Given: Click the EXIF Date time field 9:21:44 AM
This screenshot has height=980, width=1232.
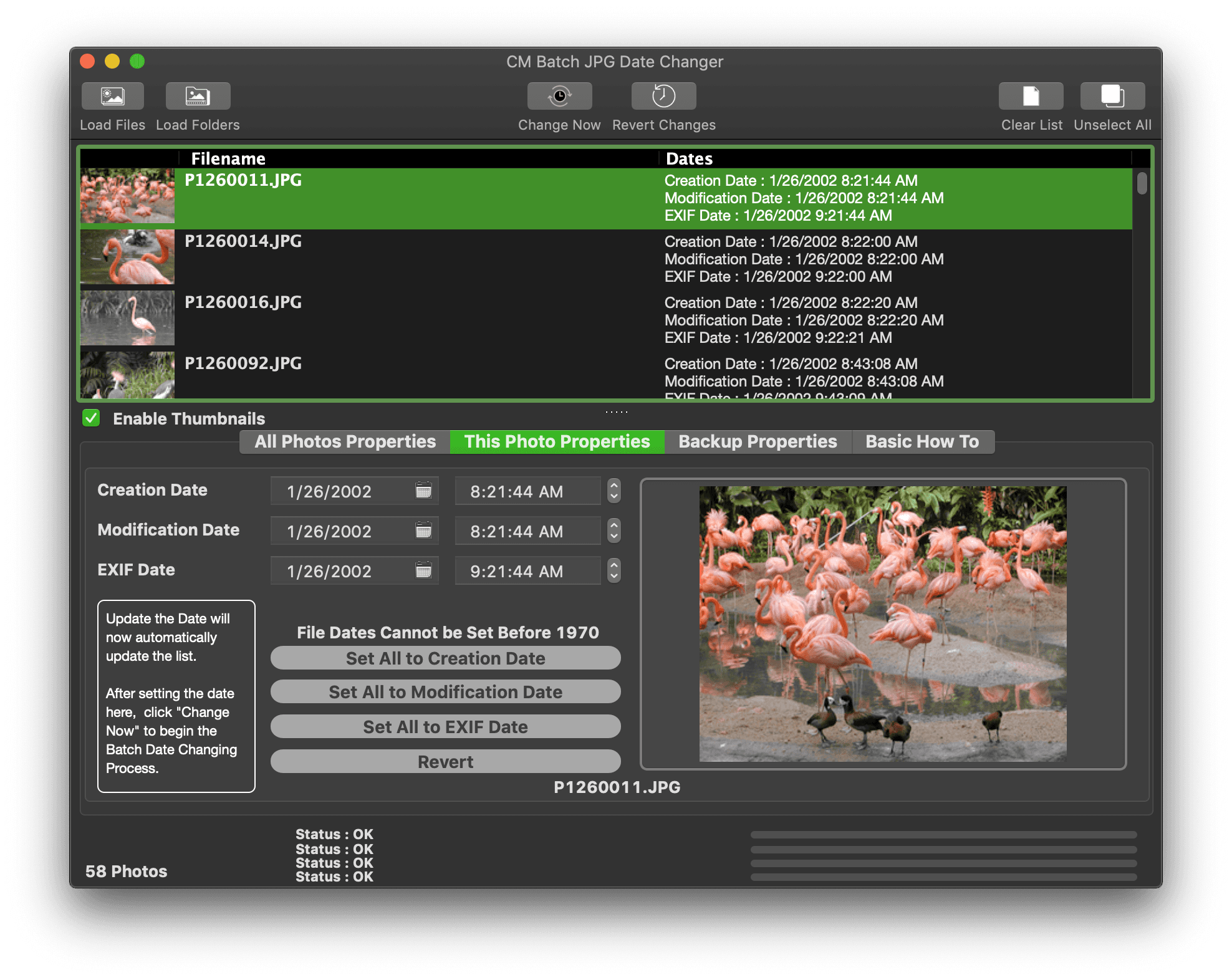Looking at the screenshot, I should 527,571.
